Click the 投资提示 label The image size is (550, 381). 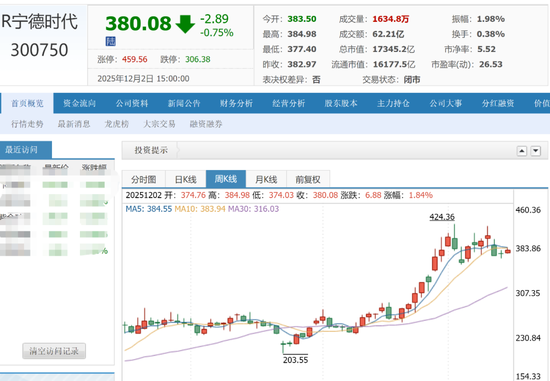[x=151, y=151]
